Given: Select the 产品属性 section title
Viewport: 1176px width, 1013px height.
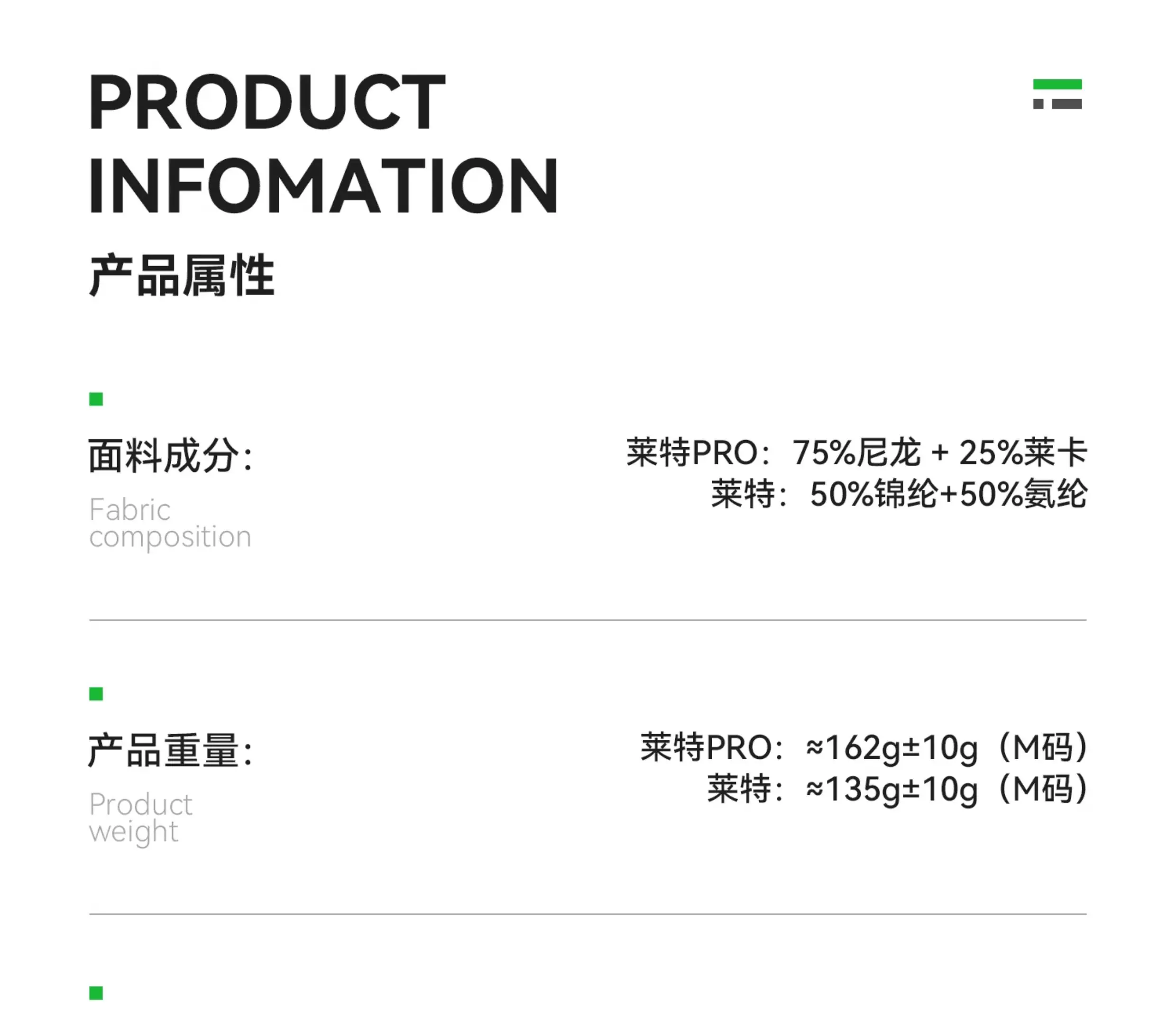Looking at the screenshot, I should tap(182, 276).
